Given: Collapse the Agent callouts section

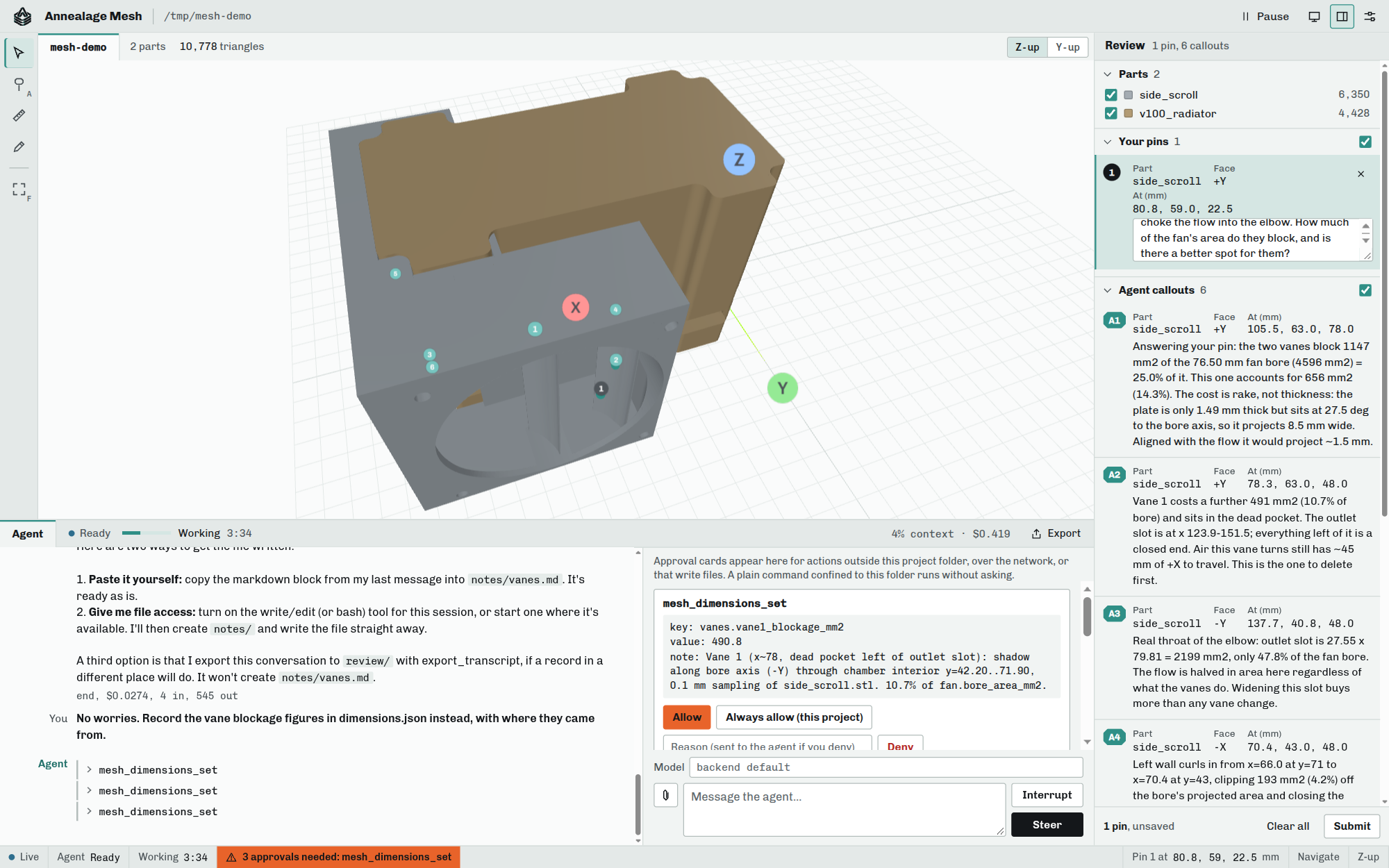Looking at the screenshot, I should point(1107,290).
